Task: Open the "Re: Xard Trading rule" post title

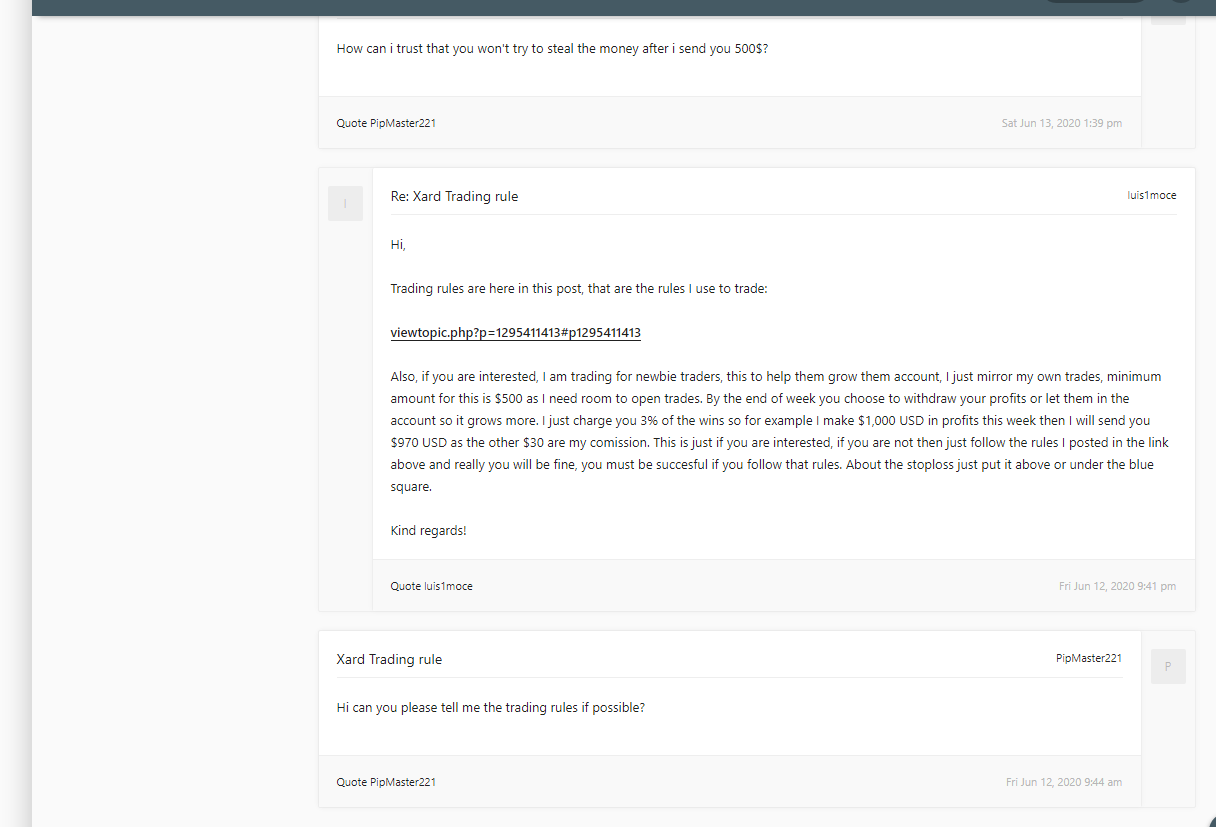Action: [454, 197]
